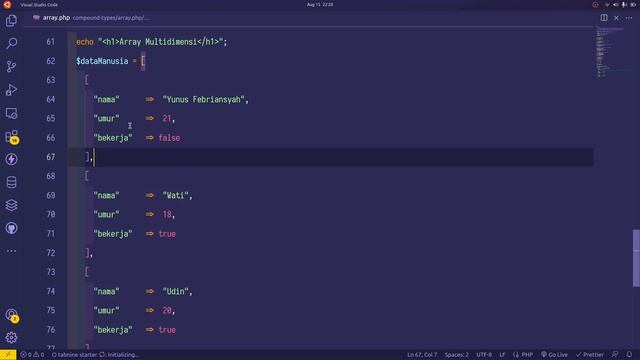Open the Search view in activity bar
This screenshot has width=640, height=360.
click(11, 43)
